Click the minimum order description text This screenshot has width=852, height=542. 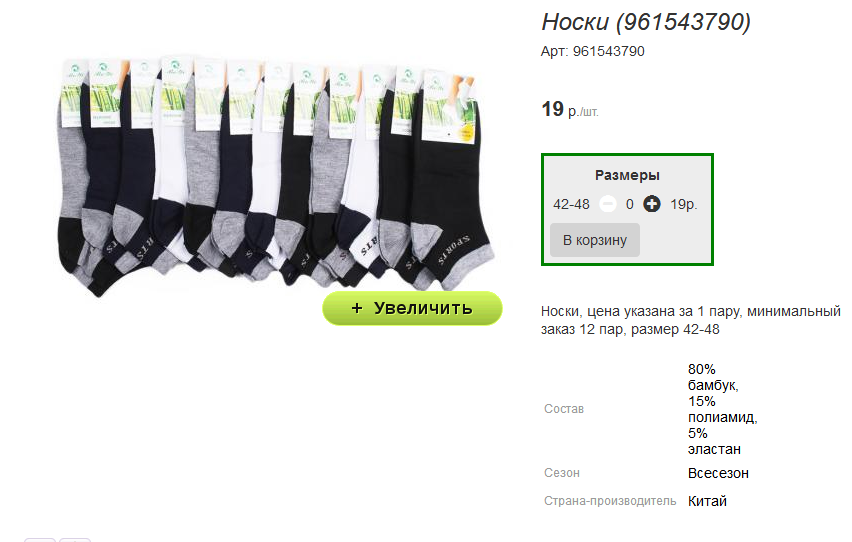coord(690,320)
